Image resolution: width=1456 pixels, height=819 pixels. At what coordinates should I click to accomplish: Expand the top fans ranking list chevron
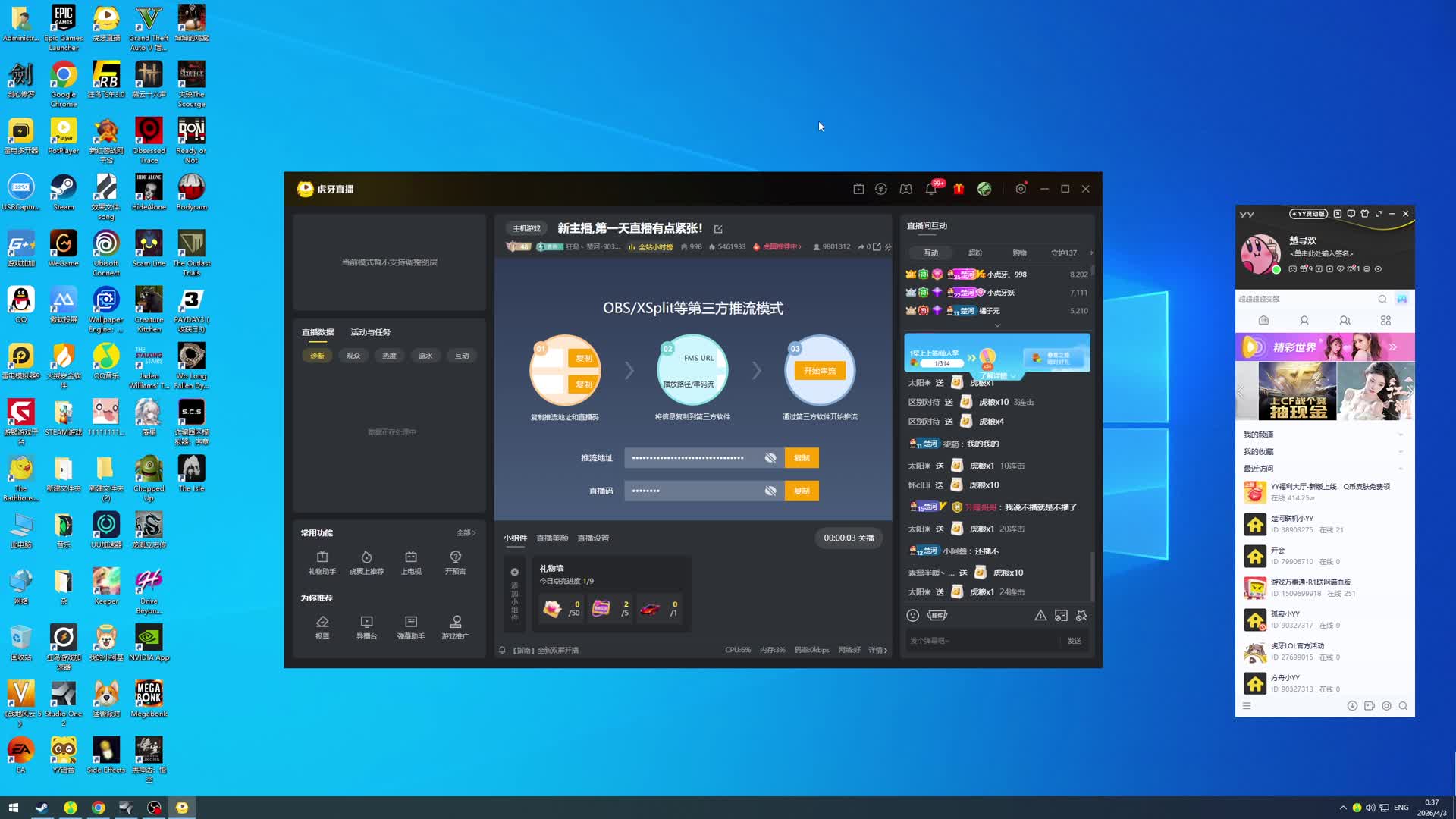pyautogui.click(x=997, y=325)
